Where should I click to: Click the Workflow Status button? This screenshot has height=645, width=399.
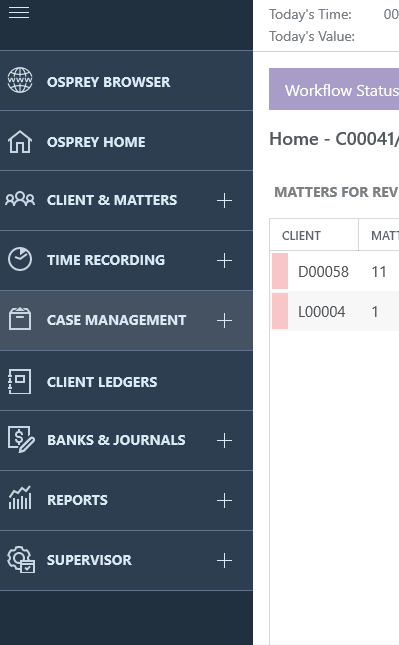334,89
